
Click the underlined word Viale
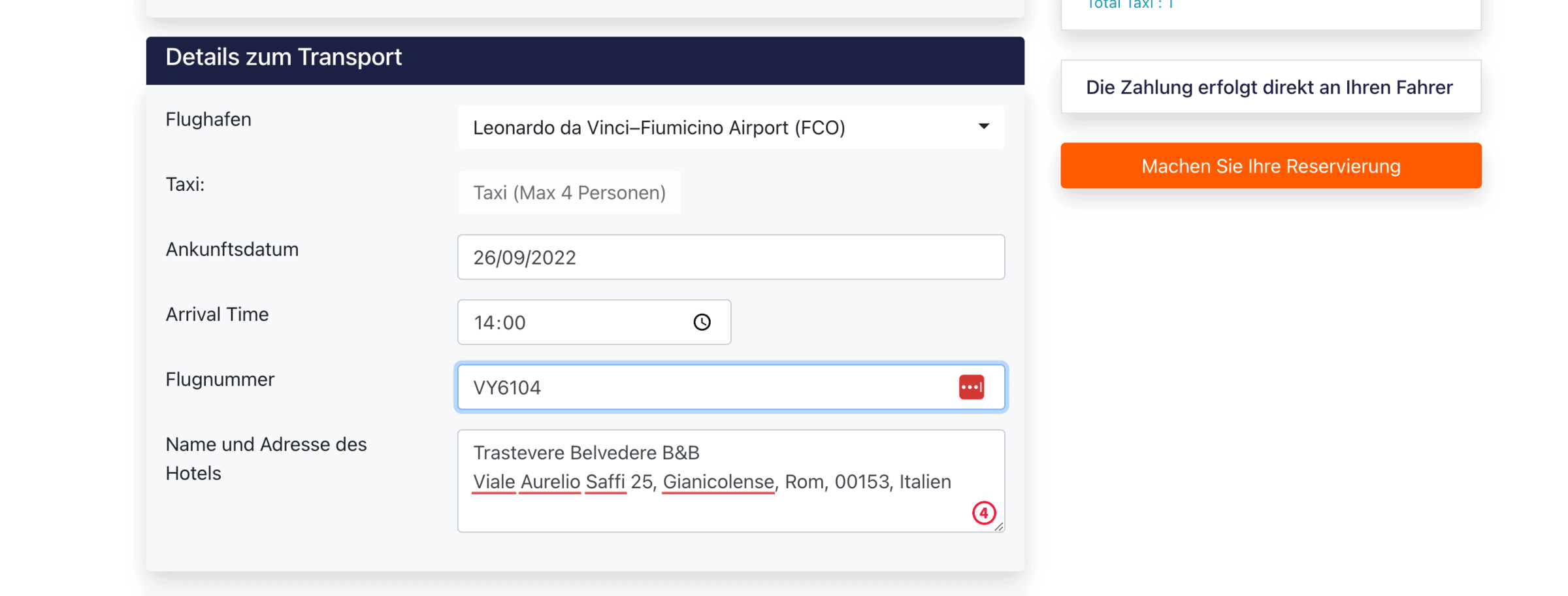[x=494, y=482]
